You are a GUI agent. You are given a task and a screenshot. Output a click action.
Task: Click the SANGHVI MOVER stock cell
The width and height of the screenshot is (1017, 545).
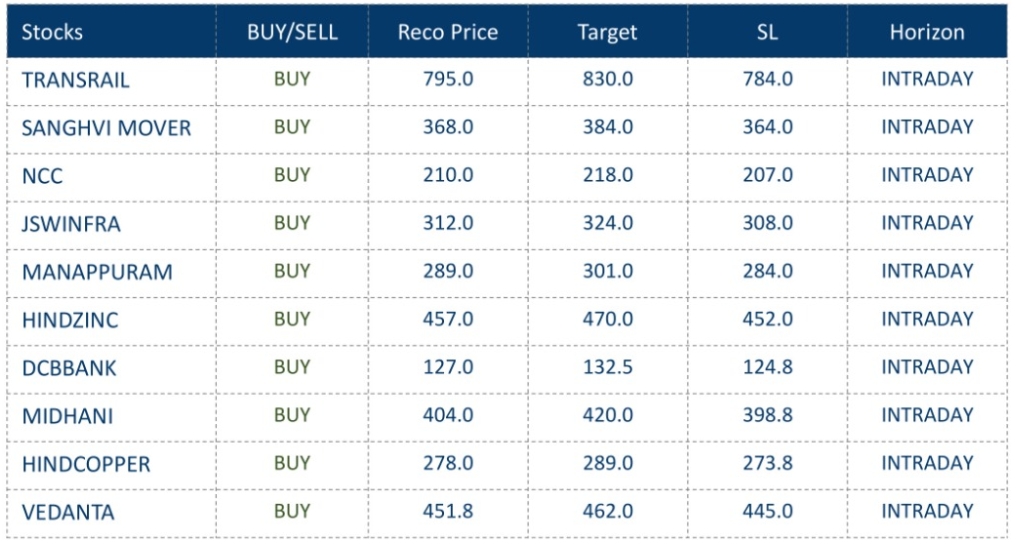click(x=105, y=128)
